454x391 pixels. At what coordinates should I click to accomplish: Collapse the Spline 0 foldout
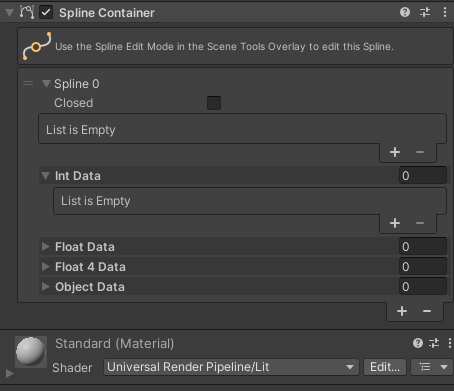tap(46, 84)
